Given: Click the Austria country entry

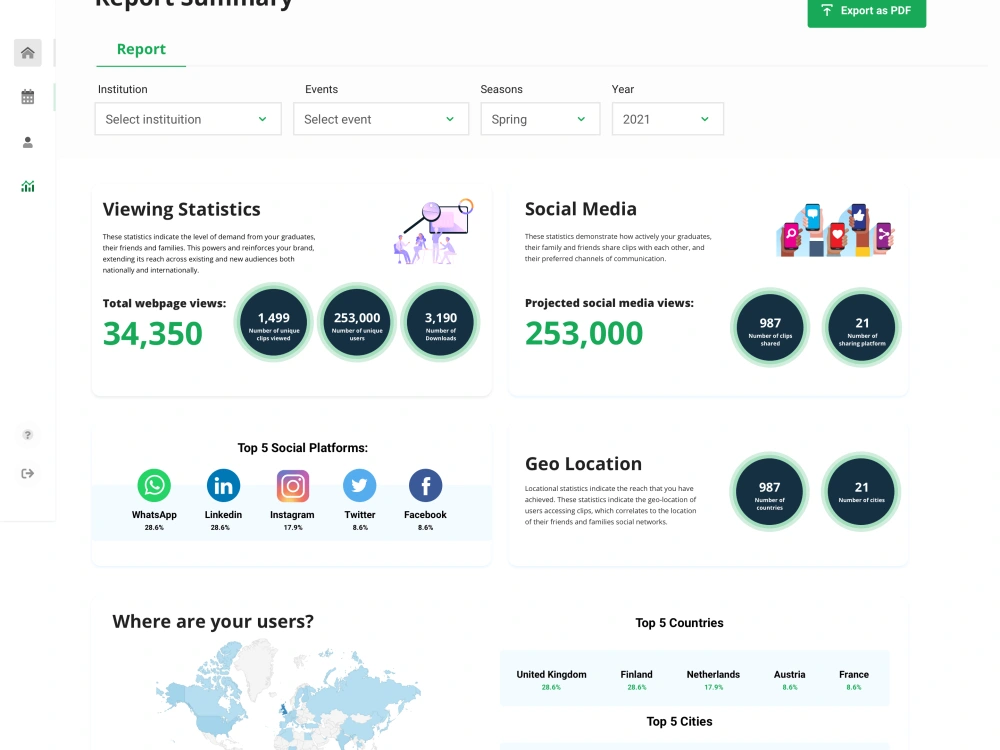Looking at the screenshot, I should pos(790,679).
